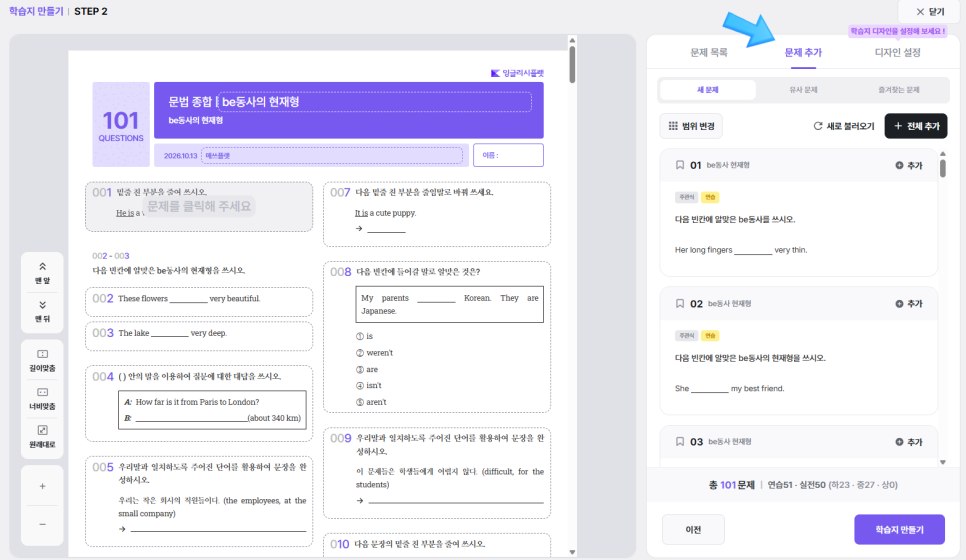Switch to the 문제 추가 tab

point(803,52)
